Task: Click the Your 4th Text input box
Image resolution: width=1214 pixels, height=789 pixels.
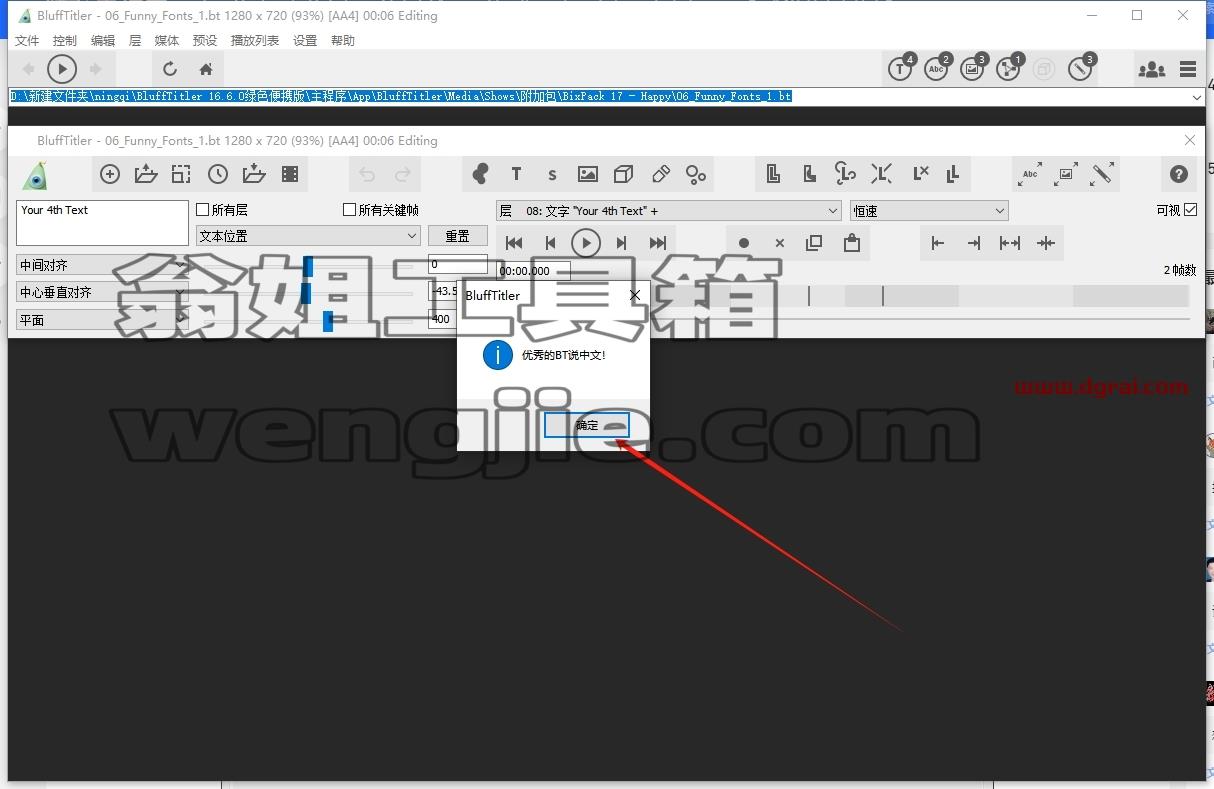Action: (102, 223)
